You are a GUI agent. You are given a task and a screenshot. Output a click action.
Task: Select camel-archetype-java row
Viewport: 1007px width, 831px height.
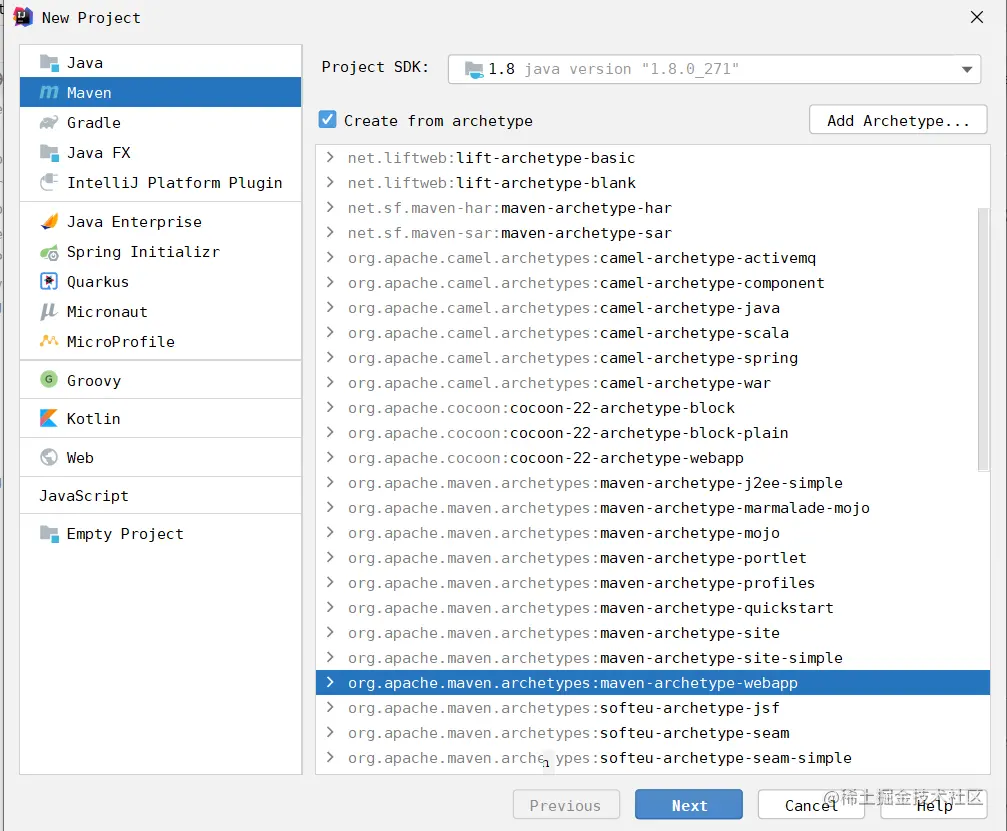tap(652, 308)
